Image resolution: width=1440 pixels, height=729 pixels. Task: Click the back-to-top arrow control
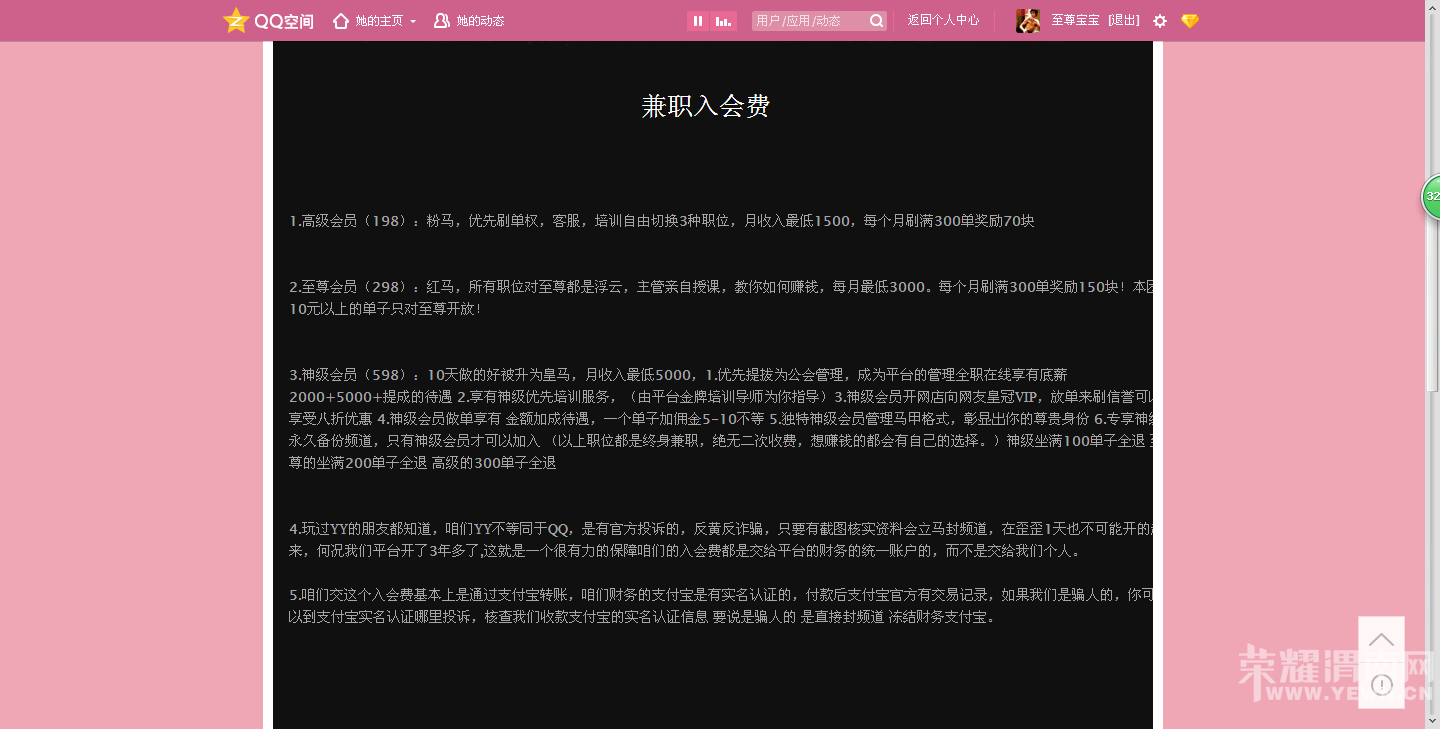click(1381, 640)
